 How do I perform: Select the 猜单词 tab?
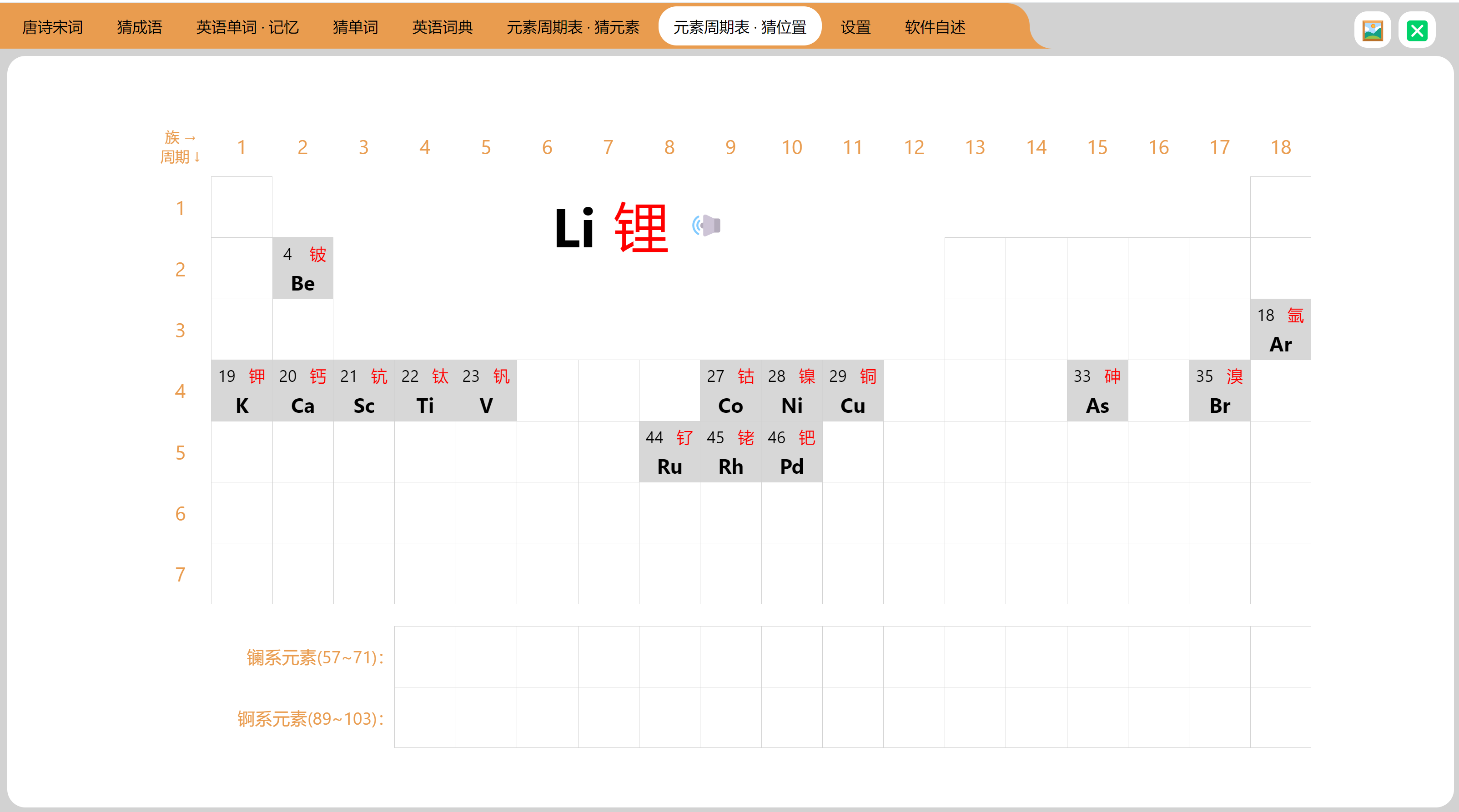[x=355, y=27]
